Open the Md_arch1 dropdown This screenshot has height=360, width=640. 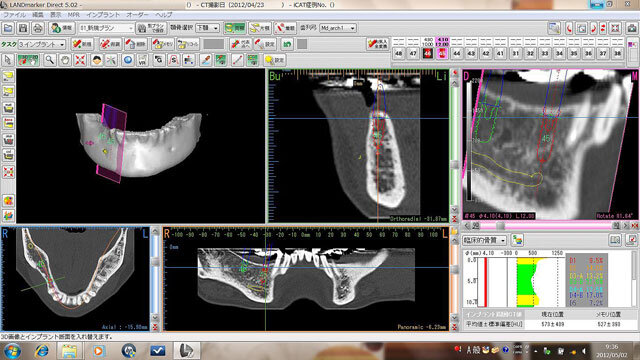338,28
